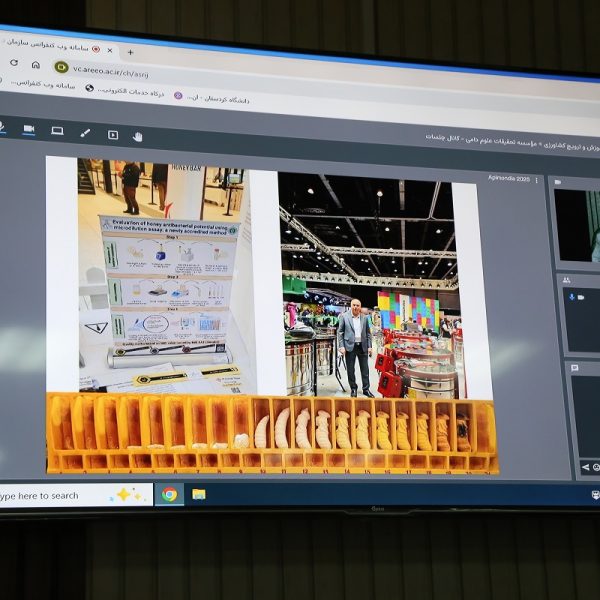Click the attendees pod people icon
Image resolution: width=600 pixels, height=600 pixels.
coord(567,281)
